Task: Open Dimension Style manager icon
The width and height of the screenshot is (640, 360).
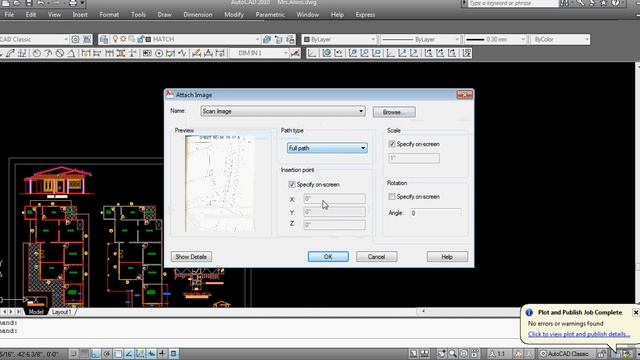Action: 295,53
